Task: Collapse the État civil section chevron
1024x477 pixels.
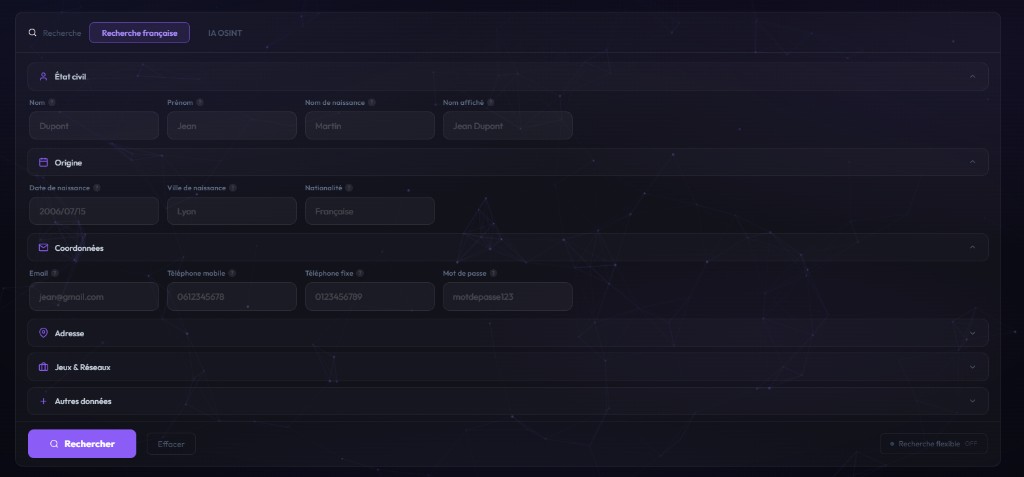Action: point(972,76)
